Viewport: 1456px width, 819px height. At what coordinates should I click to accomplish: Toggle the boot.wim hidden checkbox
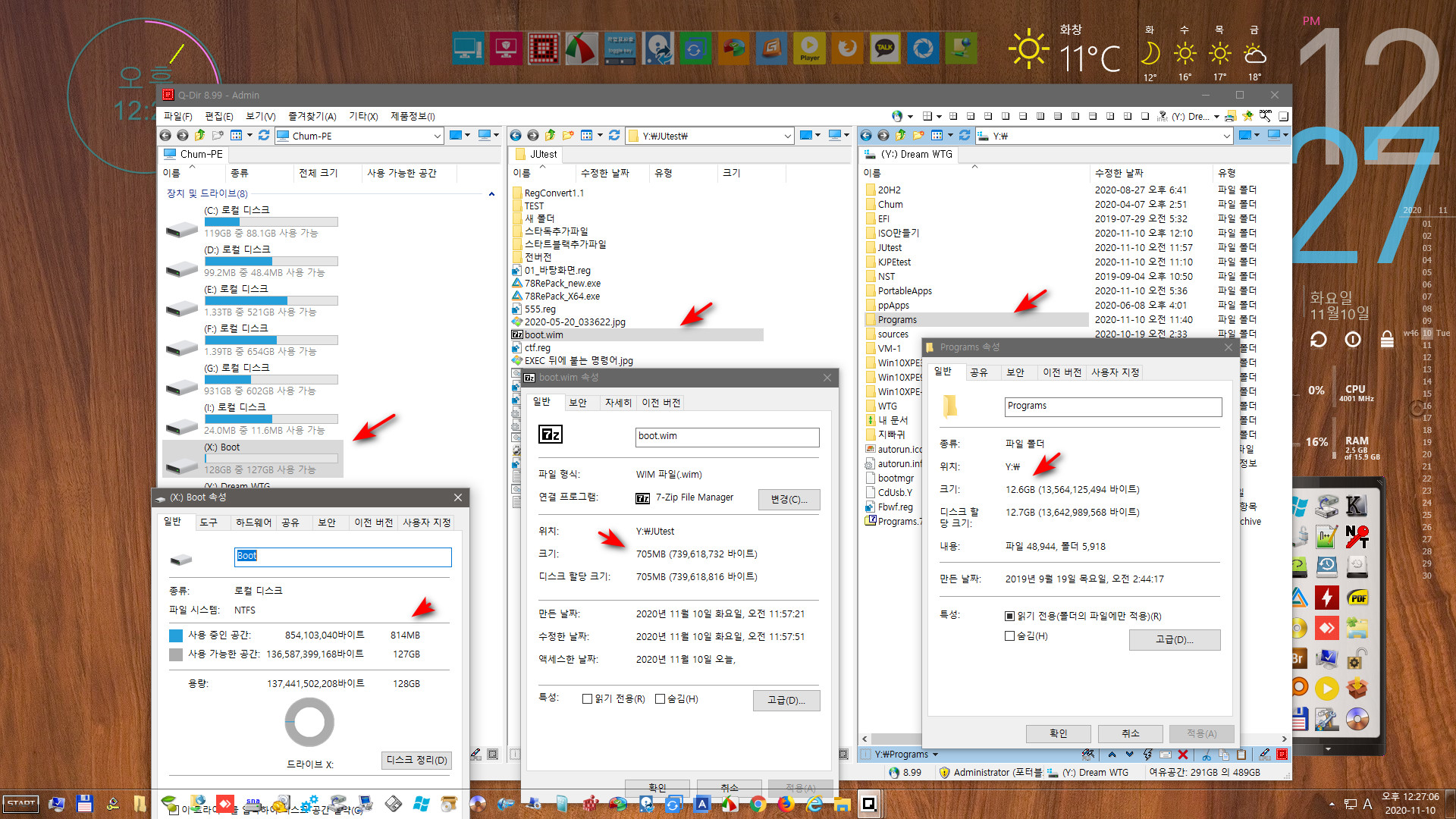click(x=660, y=699)
